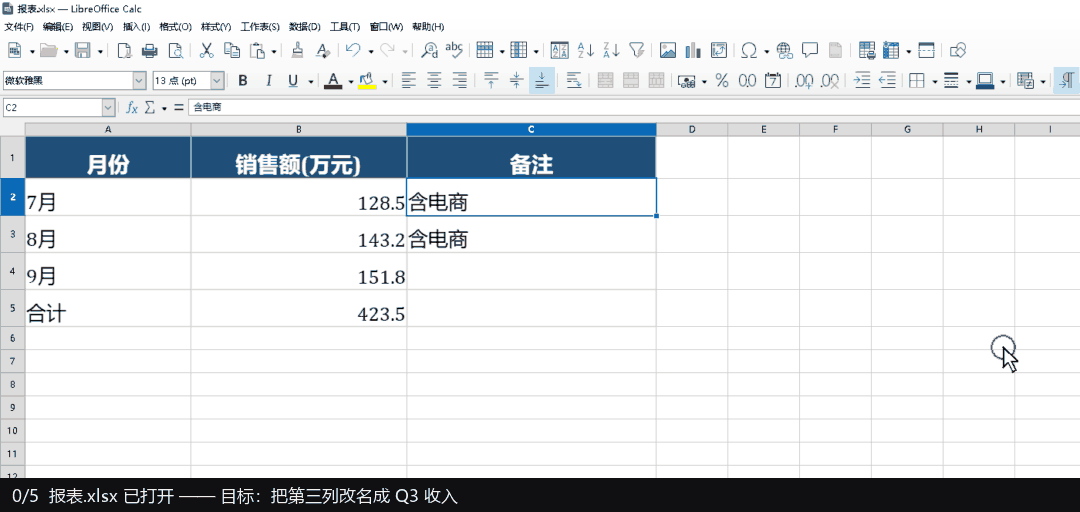This screenshot has width=1080, height=512.
Task: Select the row 5 header
Action: [x=12, y=308]
